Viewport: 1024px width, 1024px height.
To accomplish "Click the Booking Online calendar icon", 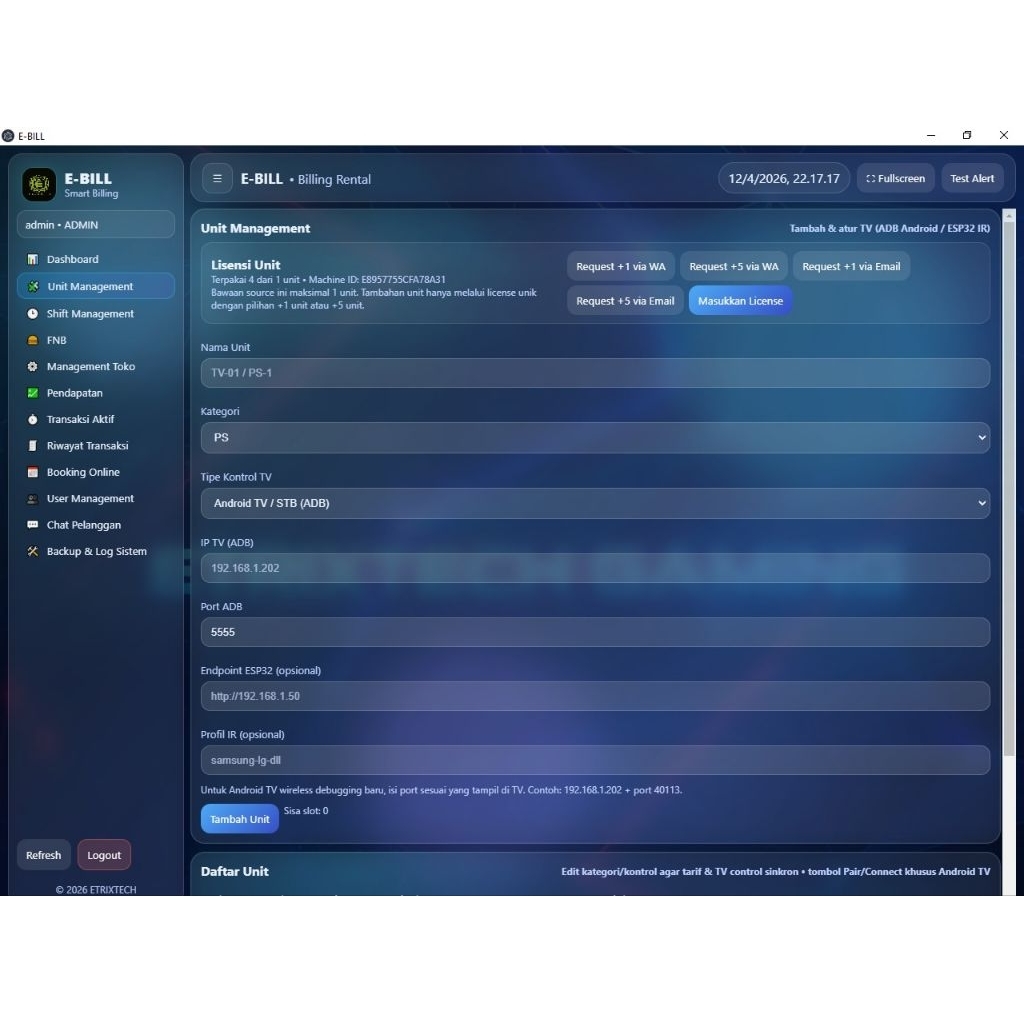I will (32, 472).
